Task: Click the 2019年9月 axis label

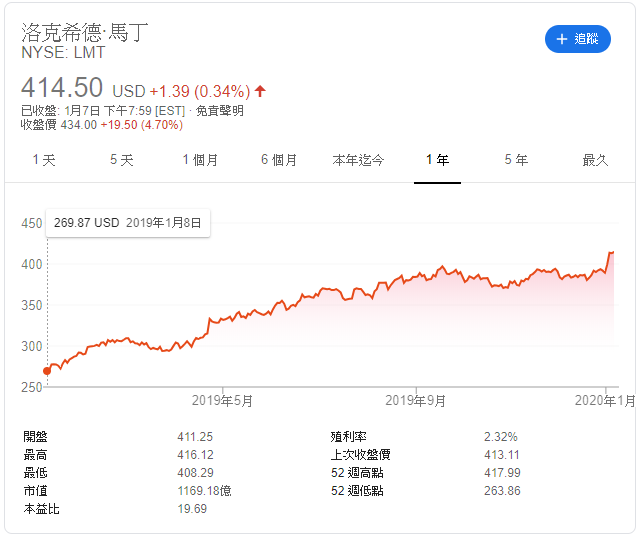Action: [x=415, y=401]
